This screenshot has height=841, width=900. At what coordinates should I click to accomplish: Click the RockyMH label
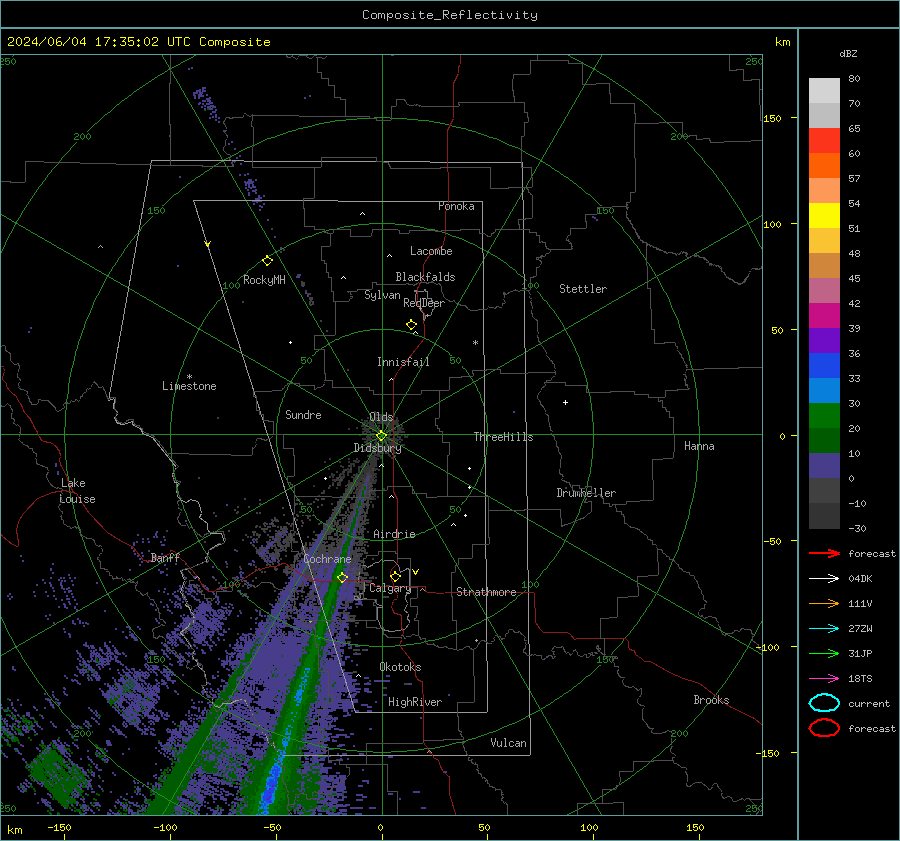click(264, 280)
